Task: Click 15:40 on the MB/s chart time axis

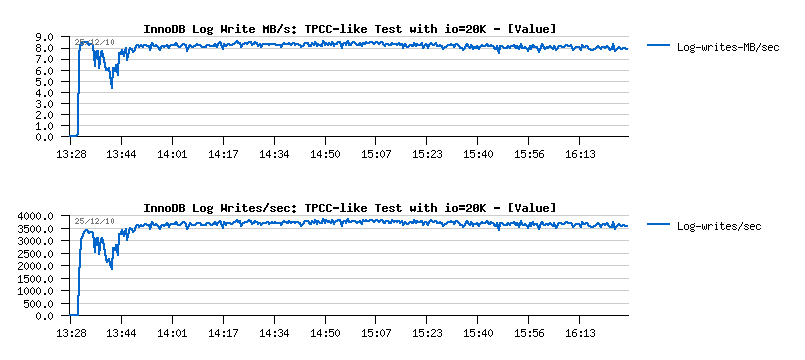Action: coord(477,155)
